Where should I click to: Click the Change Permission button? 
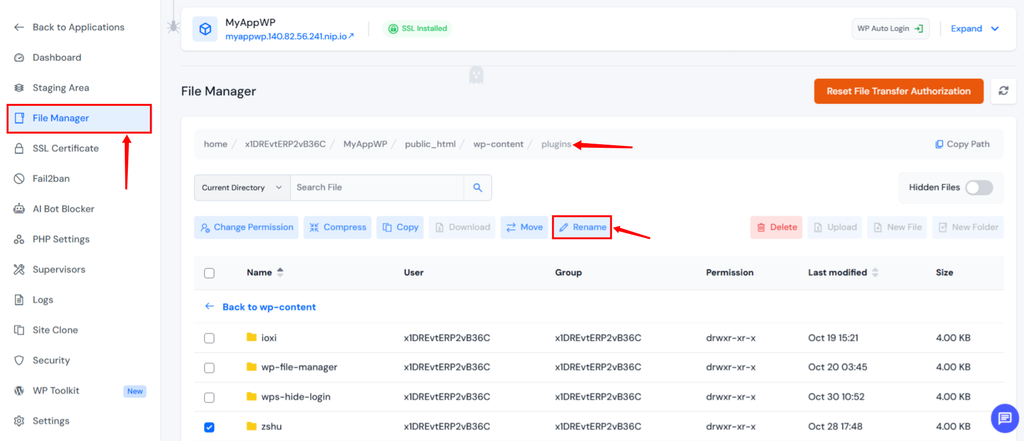pos(246,227)
